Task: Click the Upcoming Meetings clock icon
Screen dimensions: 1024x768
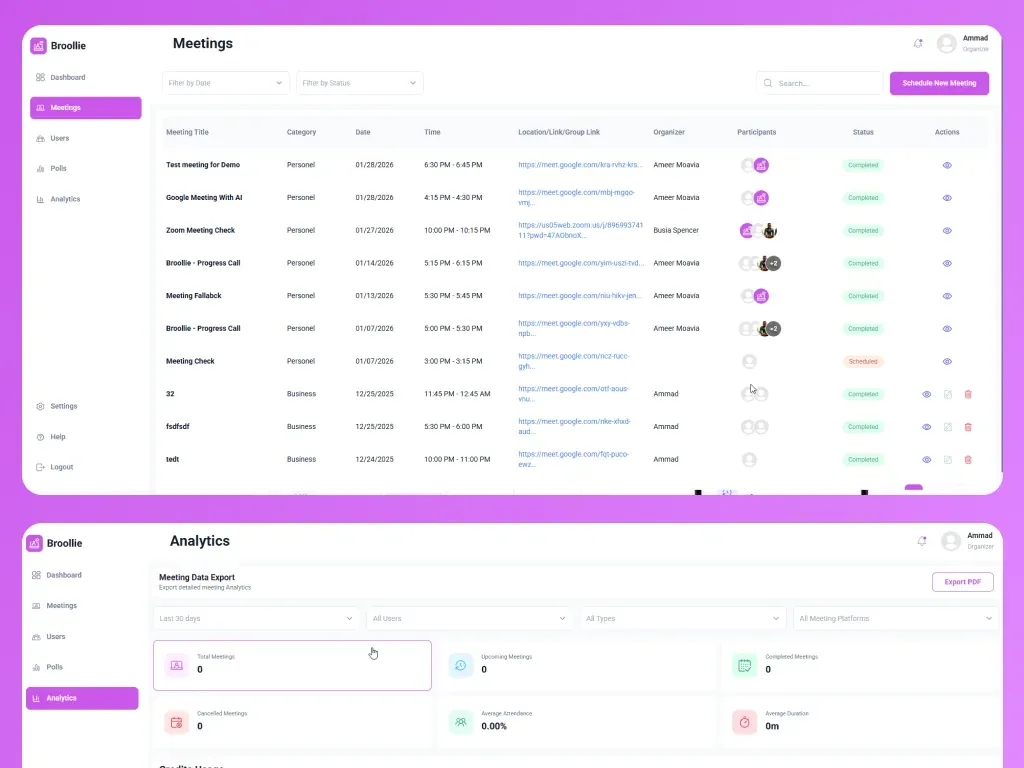Action: tap(460, 665)
